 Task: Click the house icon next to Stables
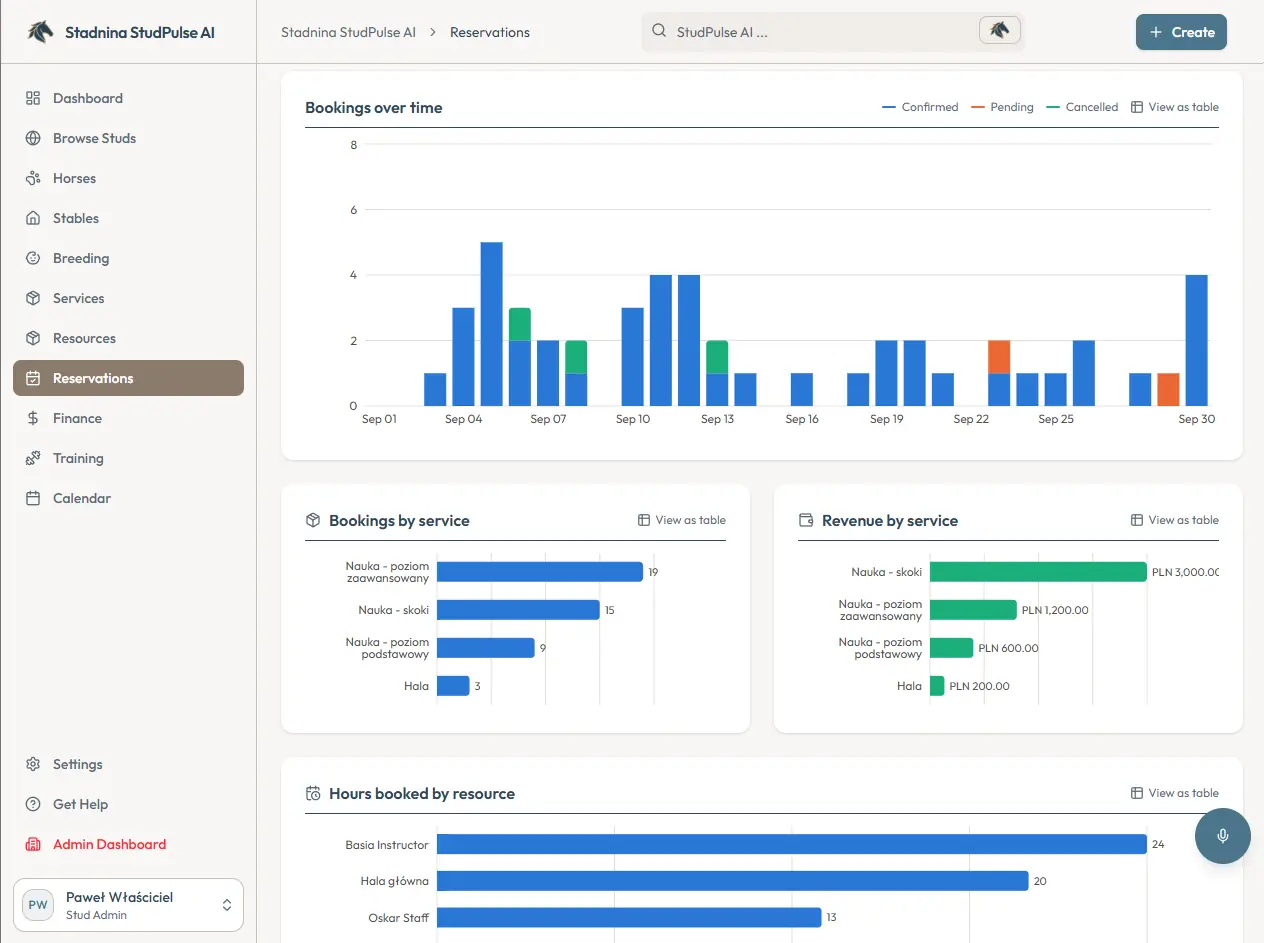33,218
